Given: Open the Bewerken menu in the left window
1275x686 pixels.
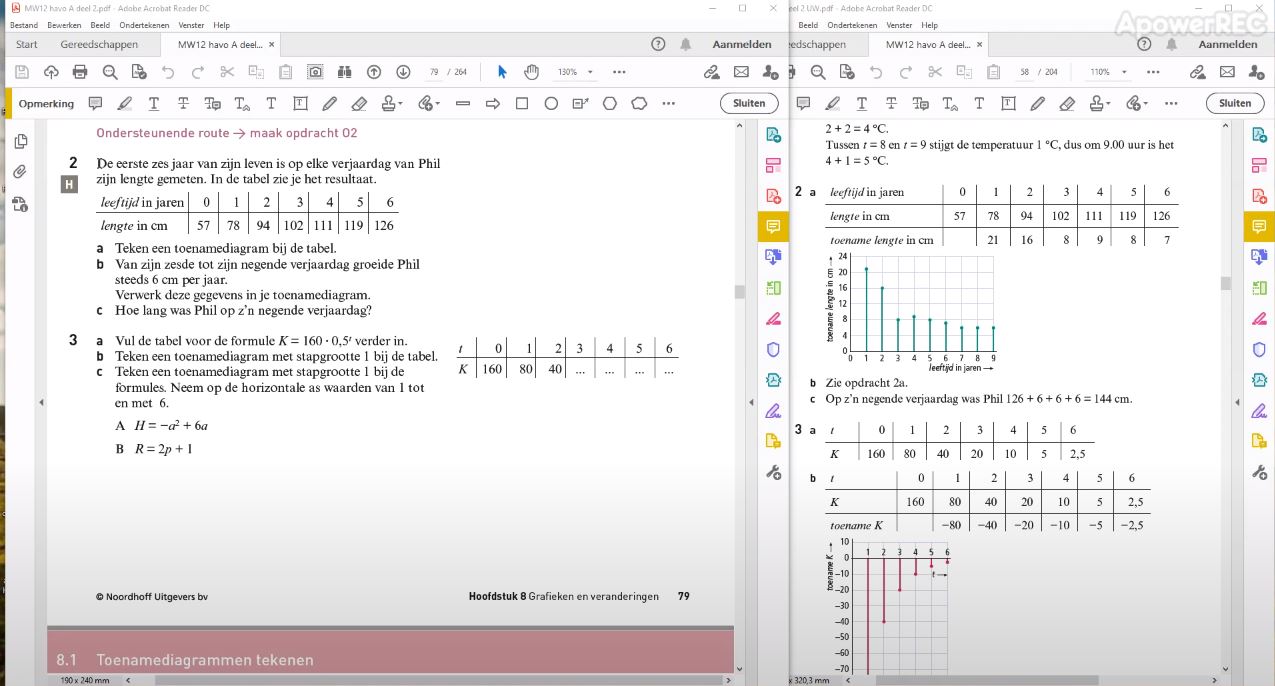Looking at the screenshot, I should 64,25.
